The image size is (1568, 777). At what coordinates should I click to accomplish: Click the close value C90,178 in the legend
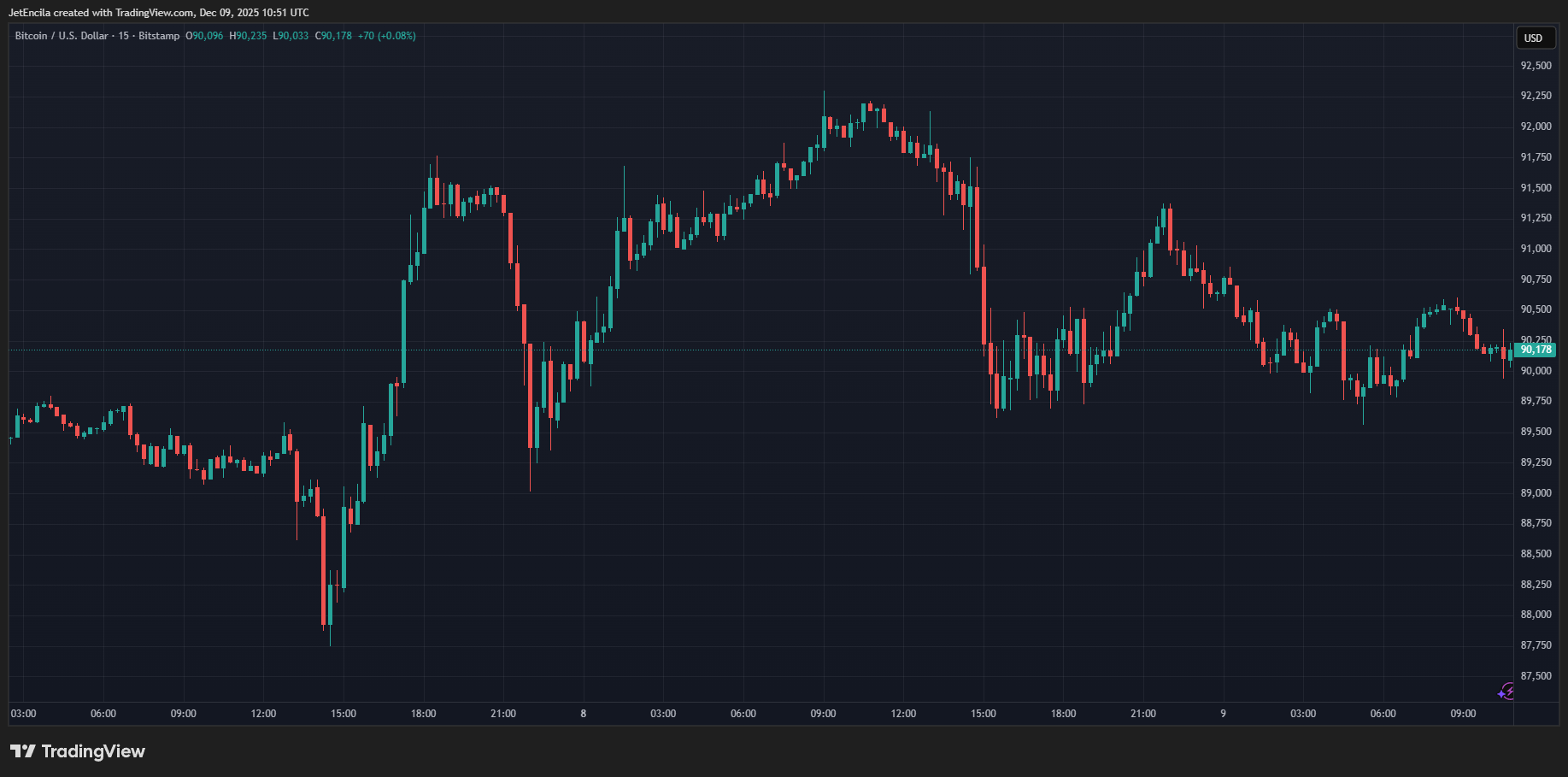[x=335, y=36]
